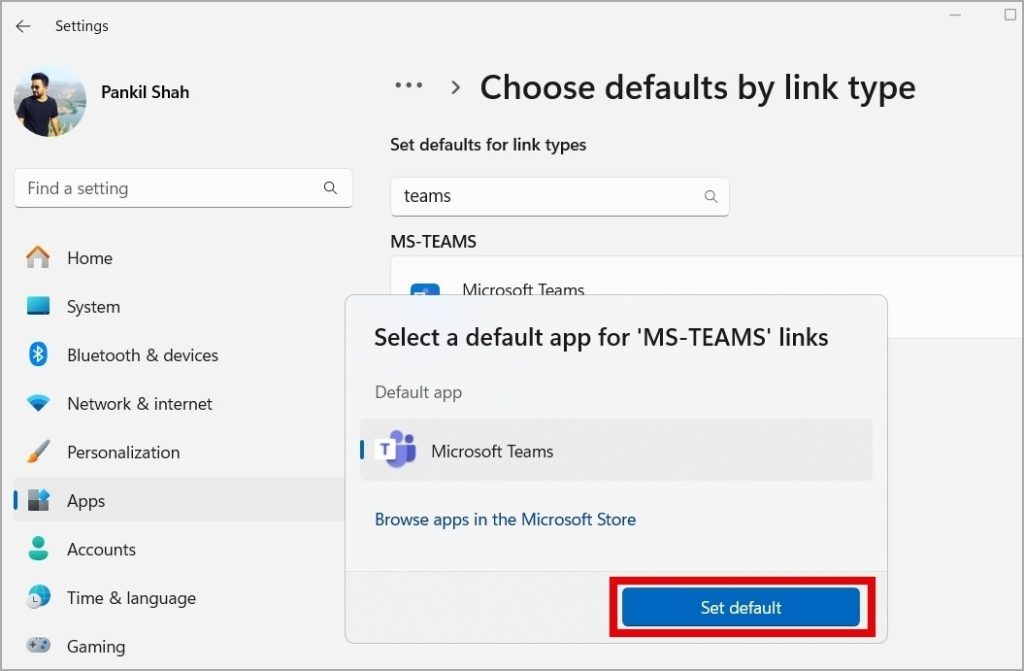Open Accounts settings
This screenshot has height=671, width=1024.
coord(101,549)
